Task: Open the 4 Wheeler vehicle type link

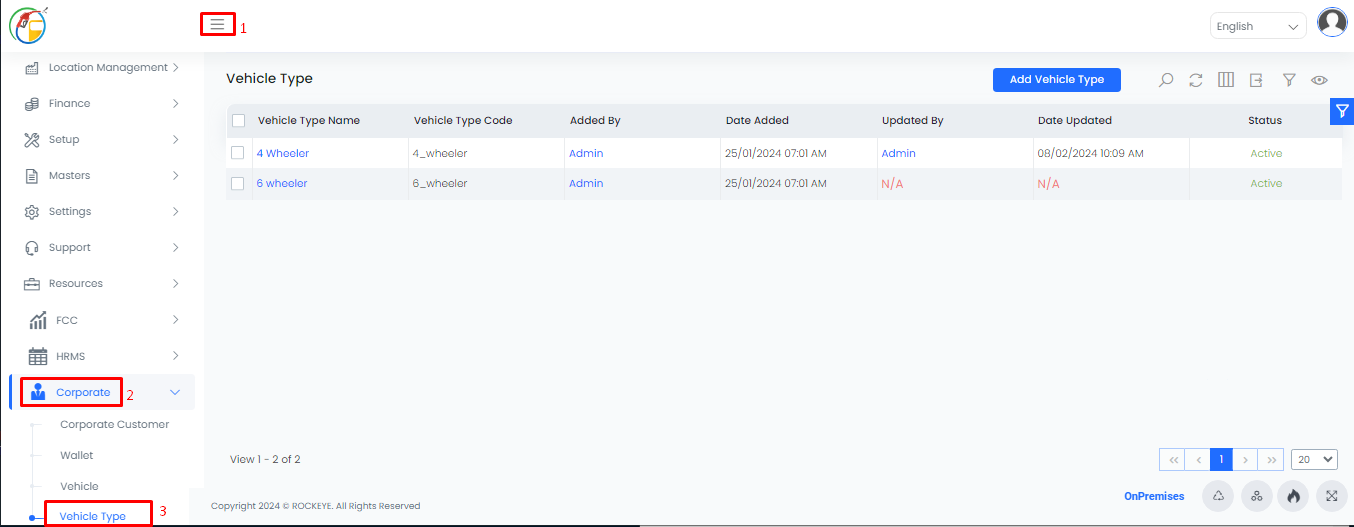Action: point(283,154)
